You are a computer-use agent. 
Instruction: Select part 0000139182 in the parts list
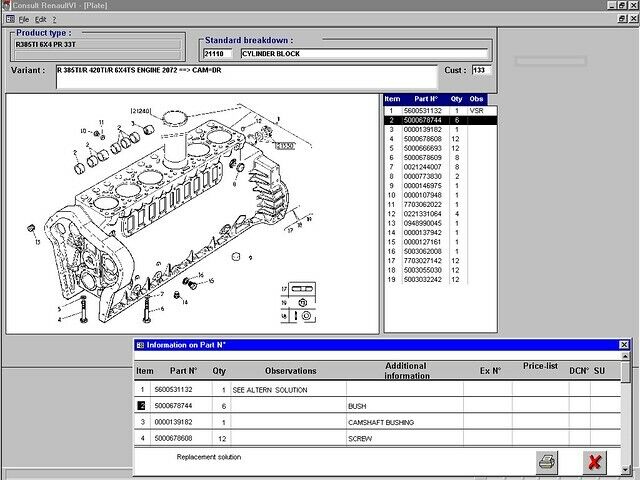click(422, 129)
